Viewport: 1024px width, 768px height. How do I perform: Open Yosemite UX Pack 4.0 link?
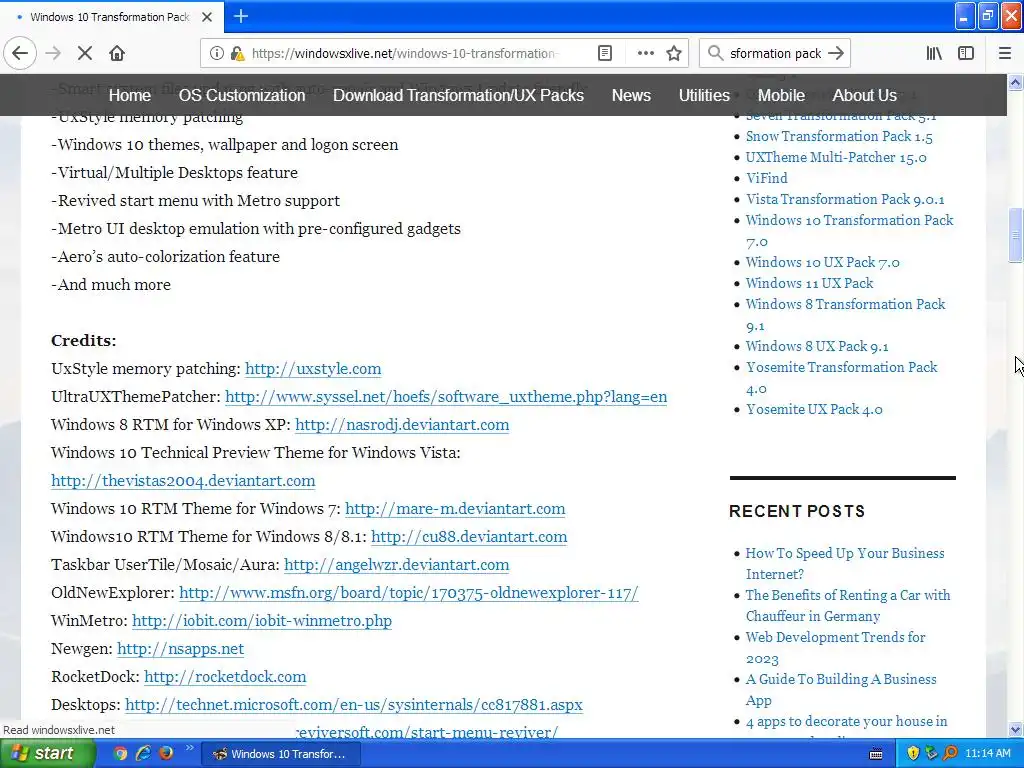(814, 409)
